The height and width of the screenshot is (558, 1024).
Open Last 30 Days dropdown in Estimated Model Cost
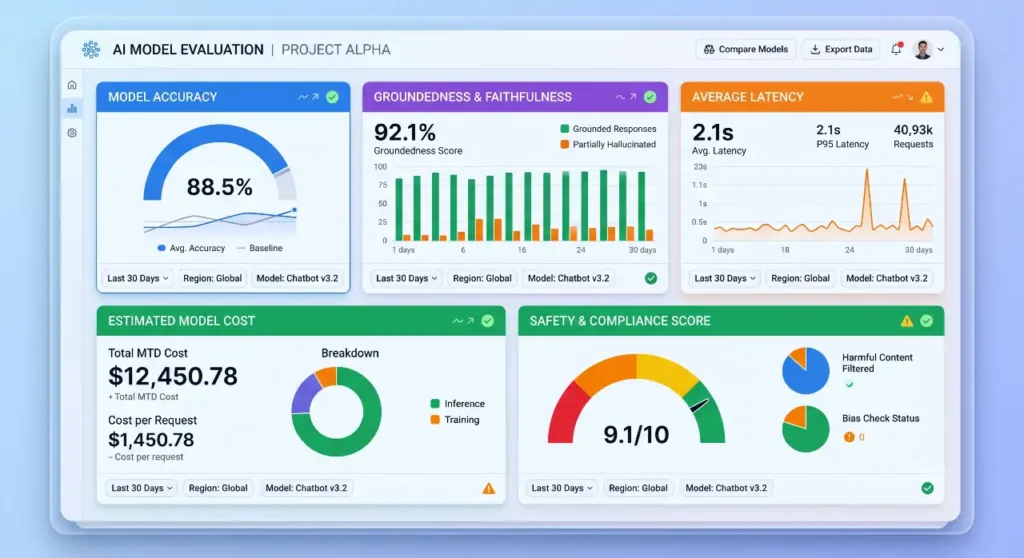click(142, 488)
